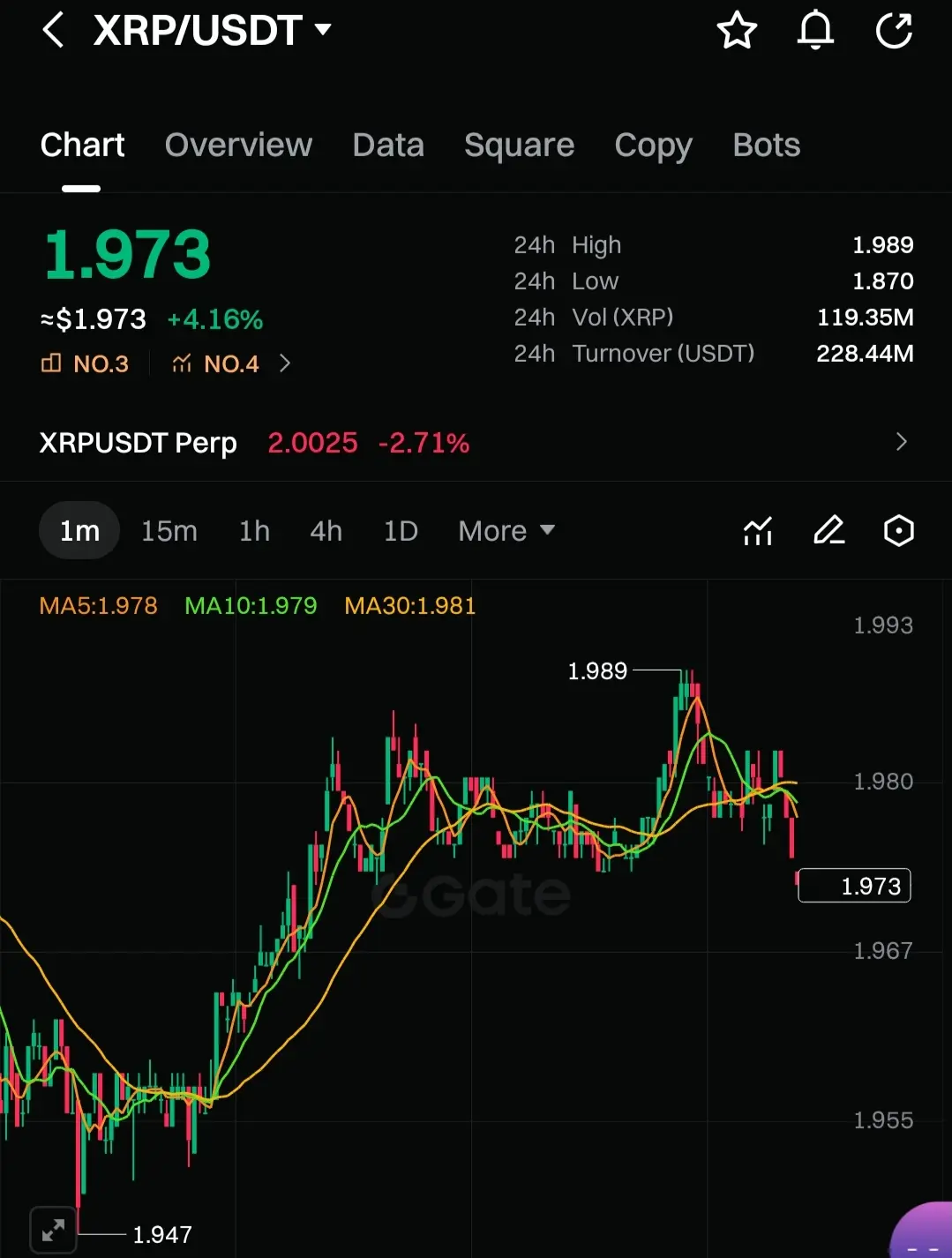This screenshot has height=1258, width=952.
Task: Tap the 24h Vol (XRP) value 119.35M
Action: click(866, 318)
